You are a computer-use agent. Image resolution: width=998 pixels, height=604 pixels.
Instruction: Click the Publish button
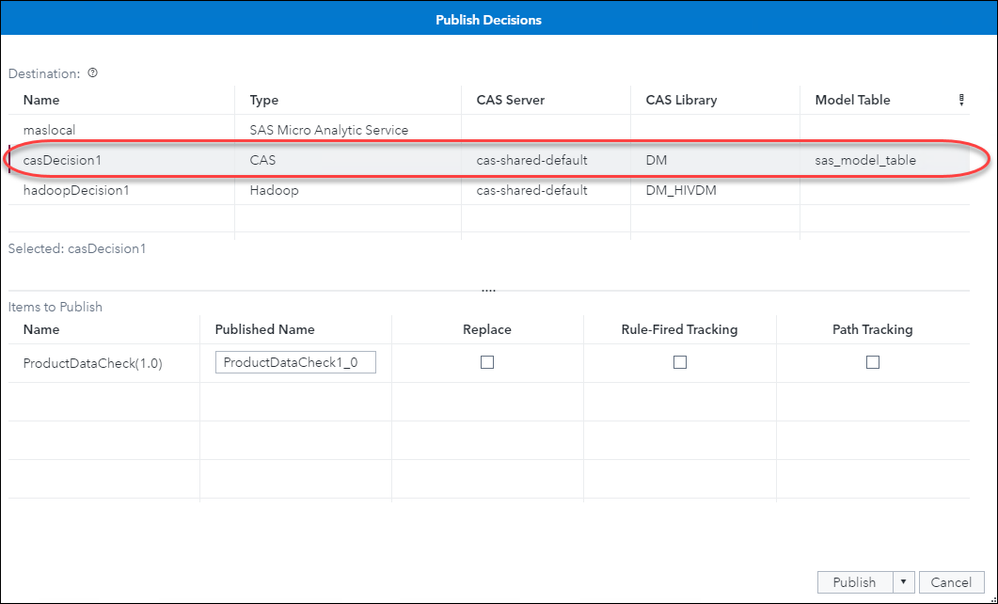(854, 582)
